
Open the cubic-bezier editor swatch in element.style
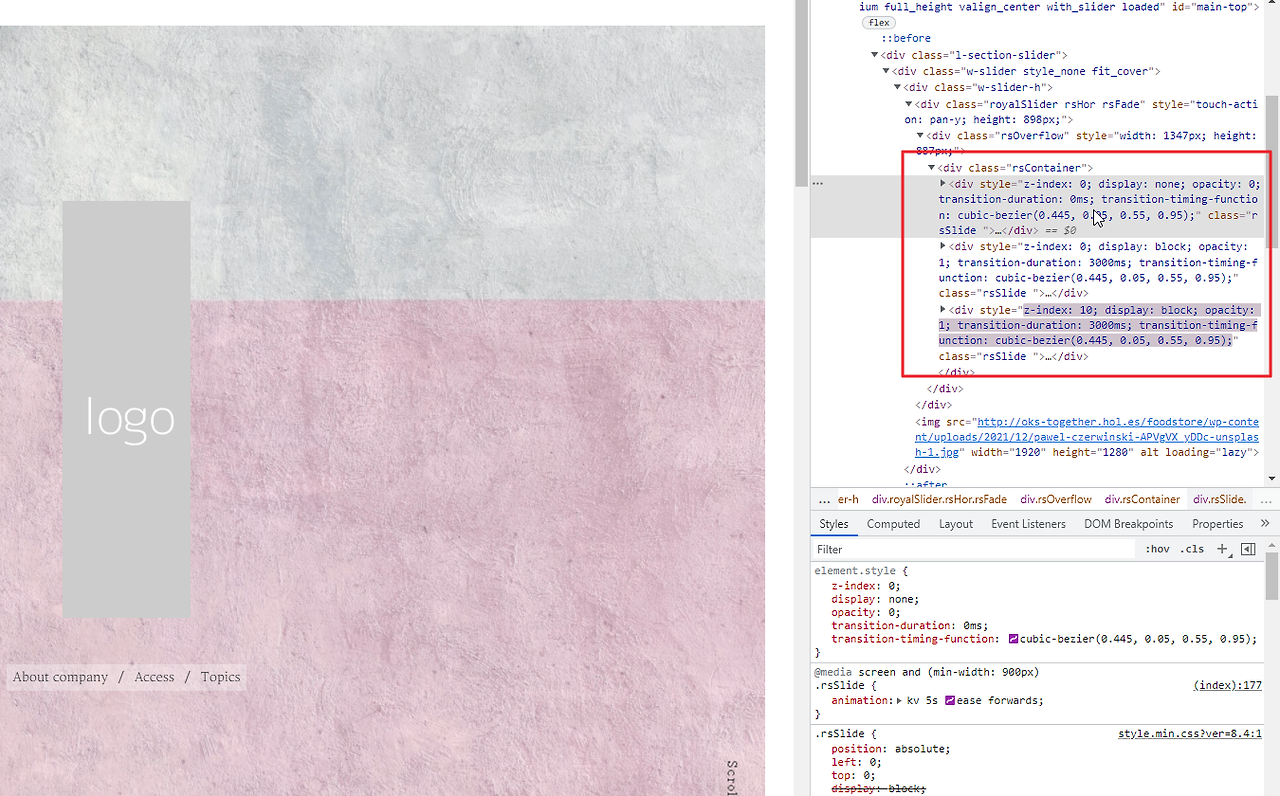click(x=1013, y=639)
